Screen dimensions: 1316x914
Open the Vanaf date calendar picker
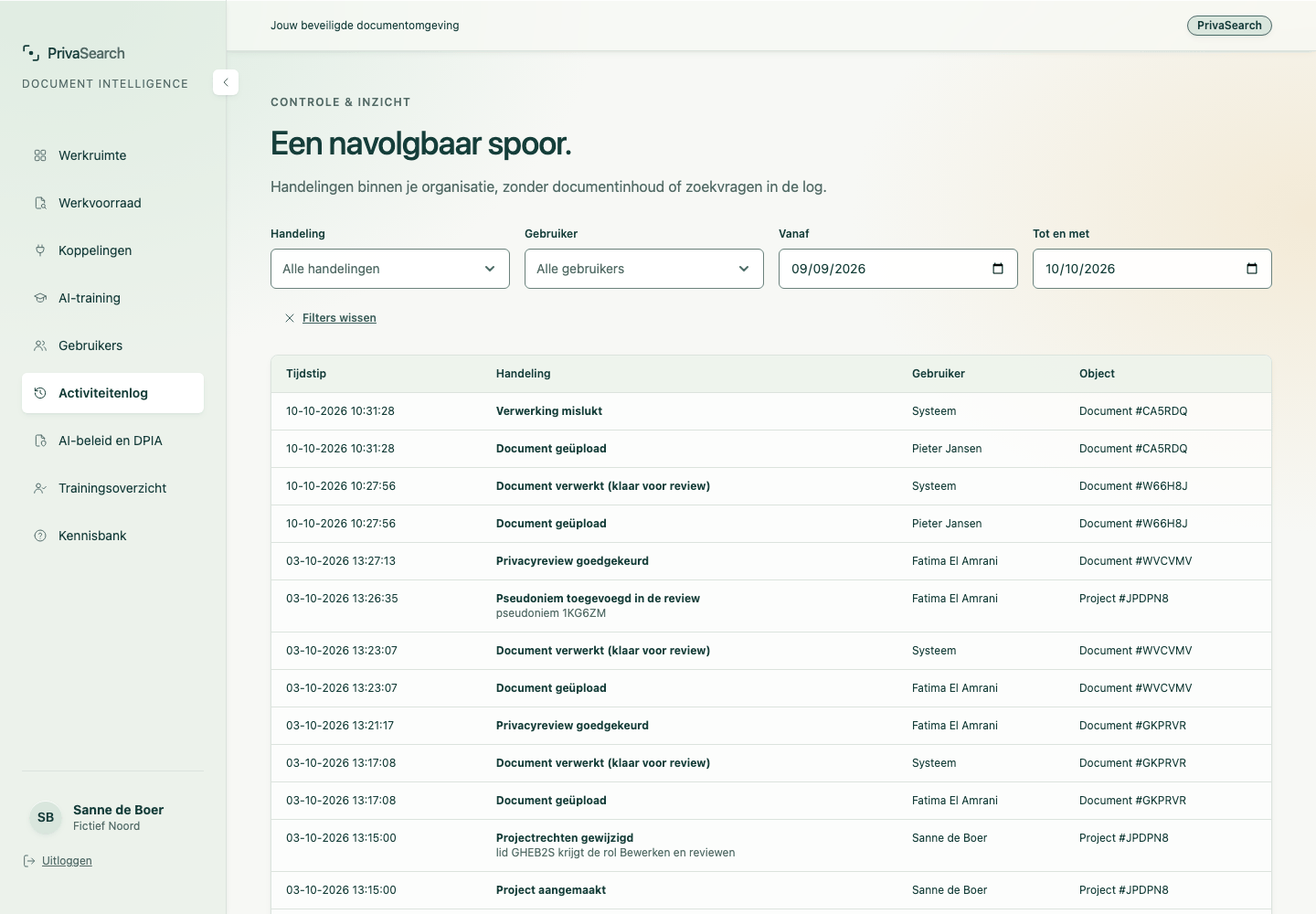click(998, 269)
